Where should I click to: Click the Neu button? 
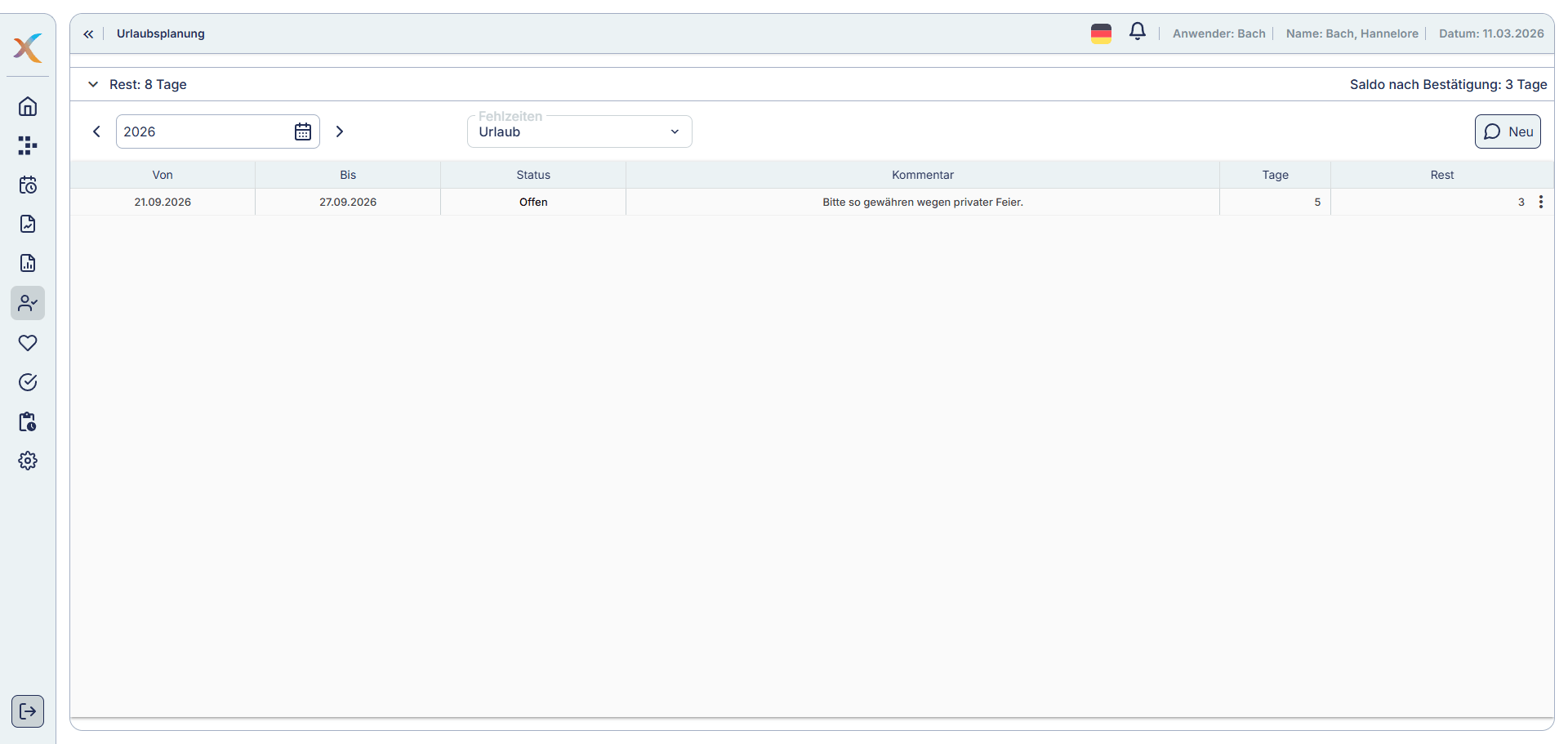[1507, 132]
